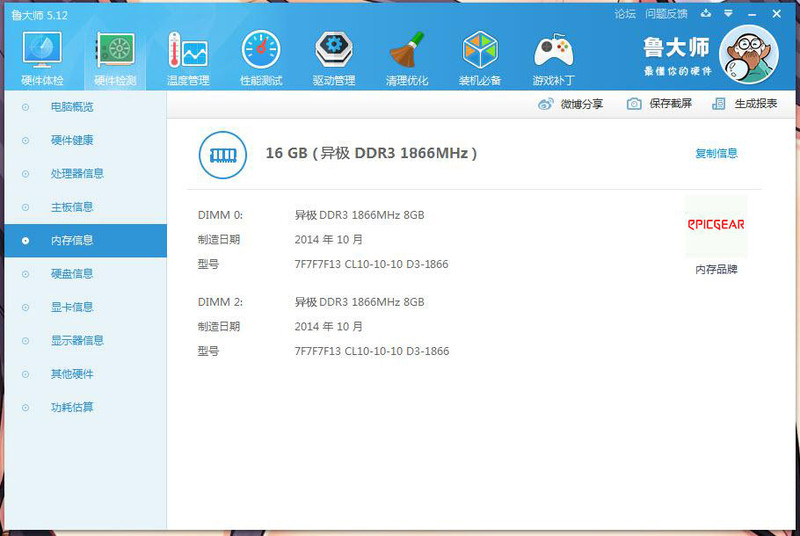This screenshot has width=800, height=536.
Task: Click the DIMM 2: label
Action: [x=220, y=302]
